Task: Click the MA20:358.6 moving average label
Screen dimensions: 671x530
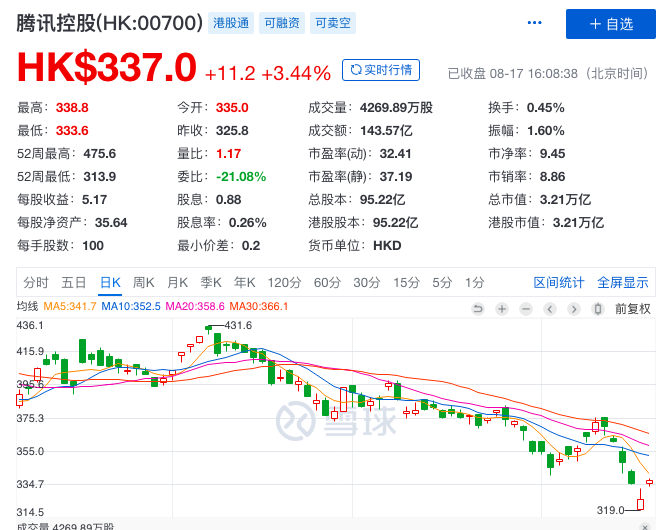Action: click(195, 306)
